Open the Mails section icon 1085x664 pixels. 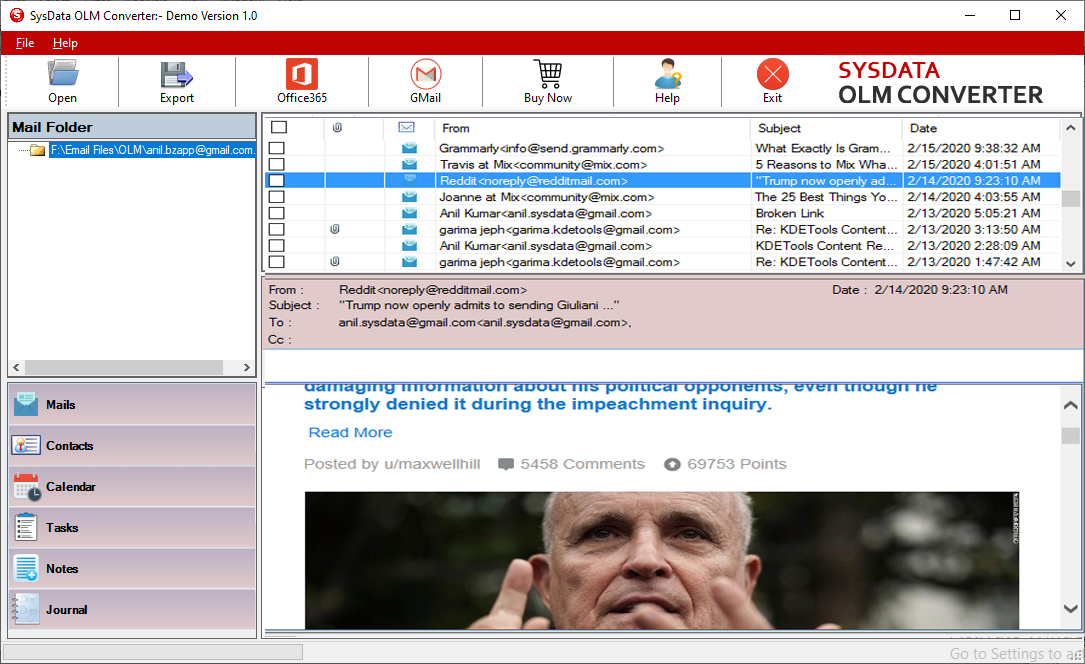[x=26, y=405]
